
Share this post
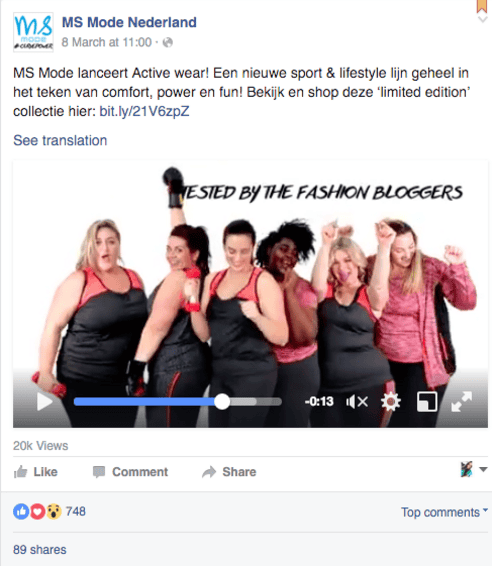tap(229, 472)
